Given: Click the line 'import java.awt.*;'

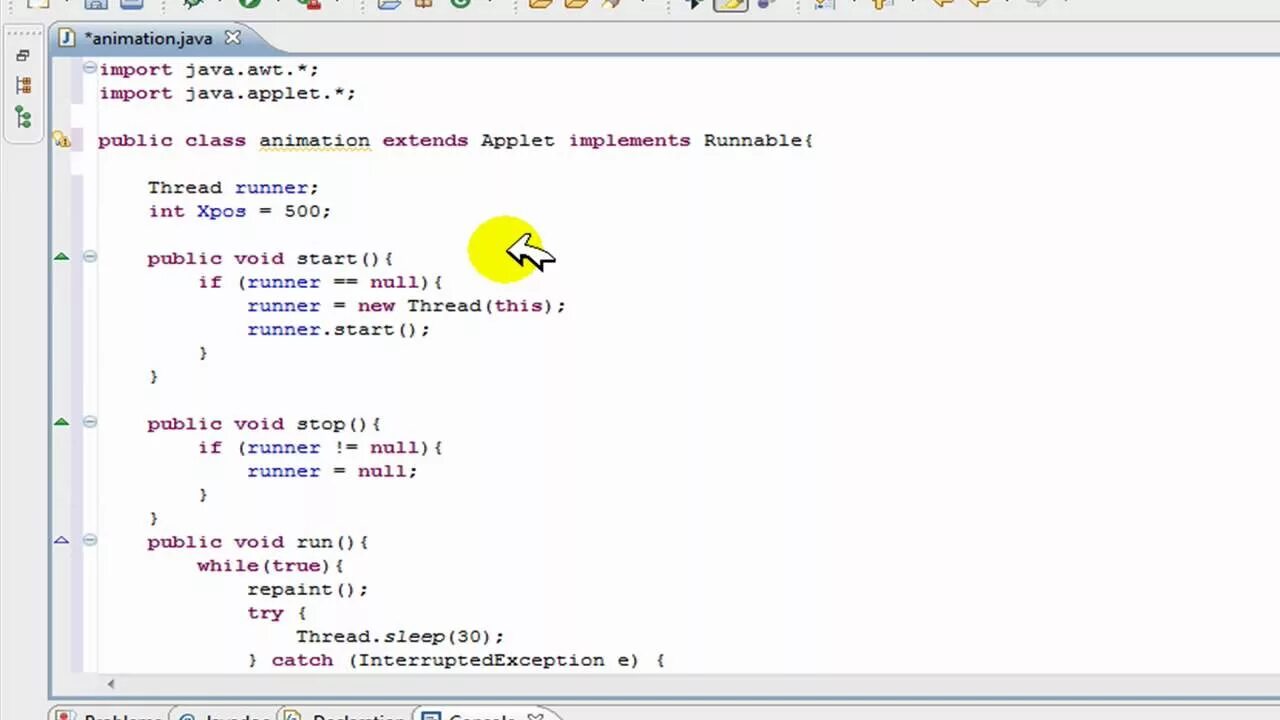Looking at the screenshot, I should click(208, 69).
